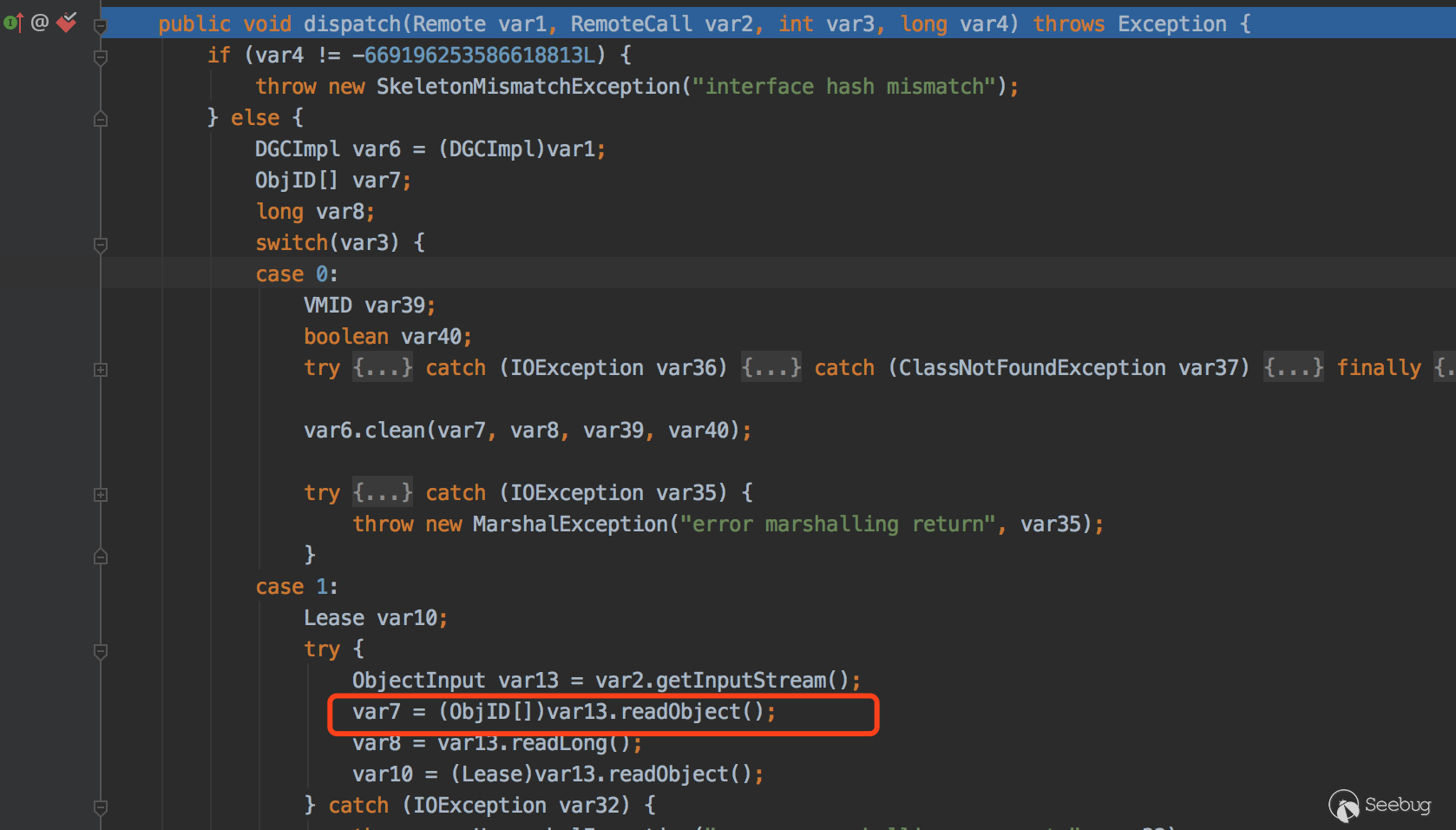1456x830 pixels.
Task: Toggle the red method breakpoint diamond
Action: (x=67, y=22)
